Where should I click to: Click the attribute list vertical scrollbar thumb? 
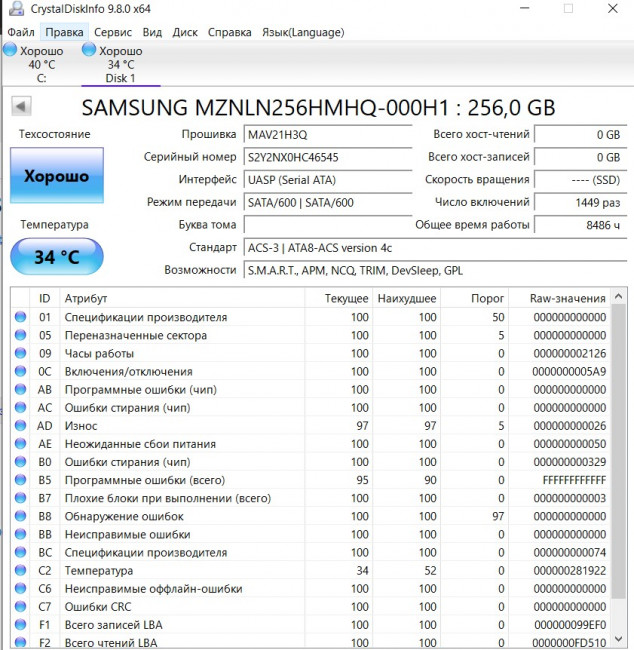pyautogui.click(x=618, y=451)
